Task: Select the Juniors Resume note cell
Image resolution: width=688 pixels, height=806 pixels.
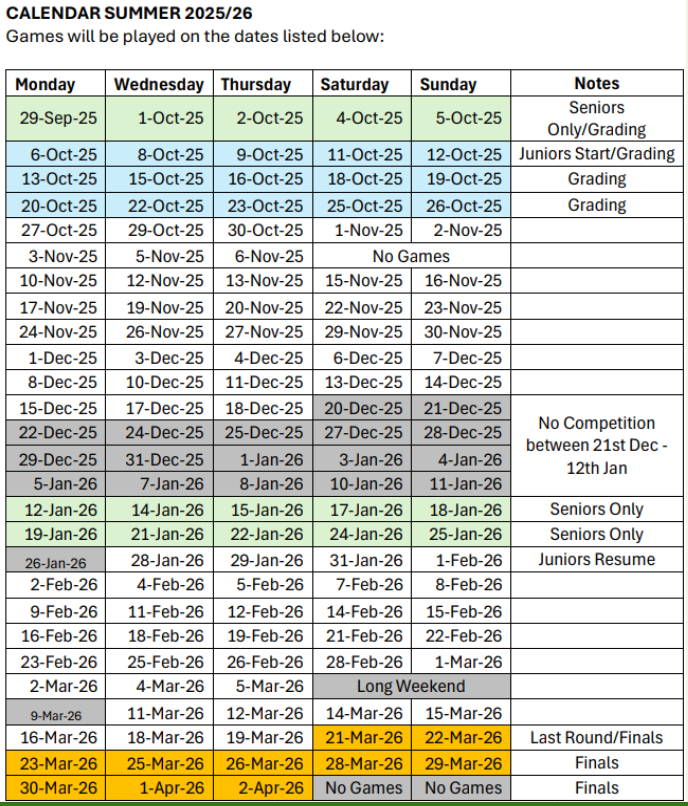Action: point(597,560)
